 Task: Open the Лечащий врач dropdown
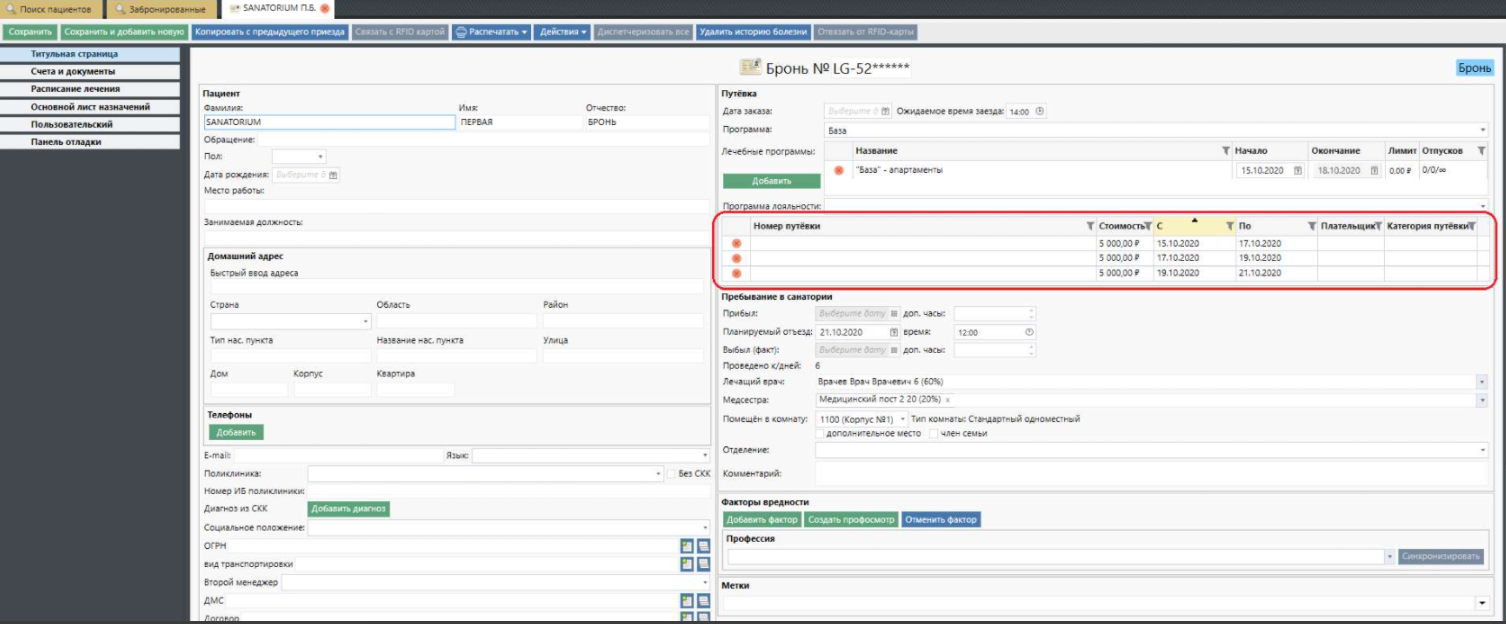(x=1481, y=382)
